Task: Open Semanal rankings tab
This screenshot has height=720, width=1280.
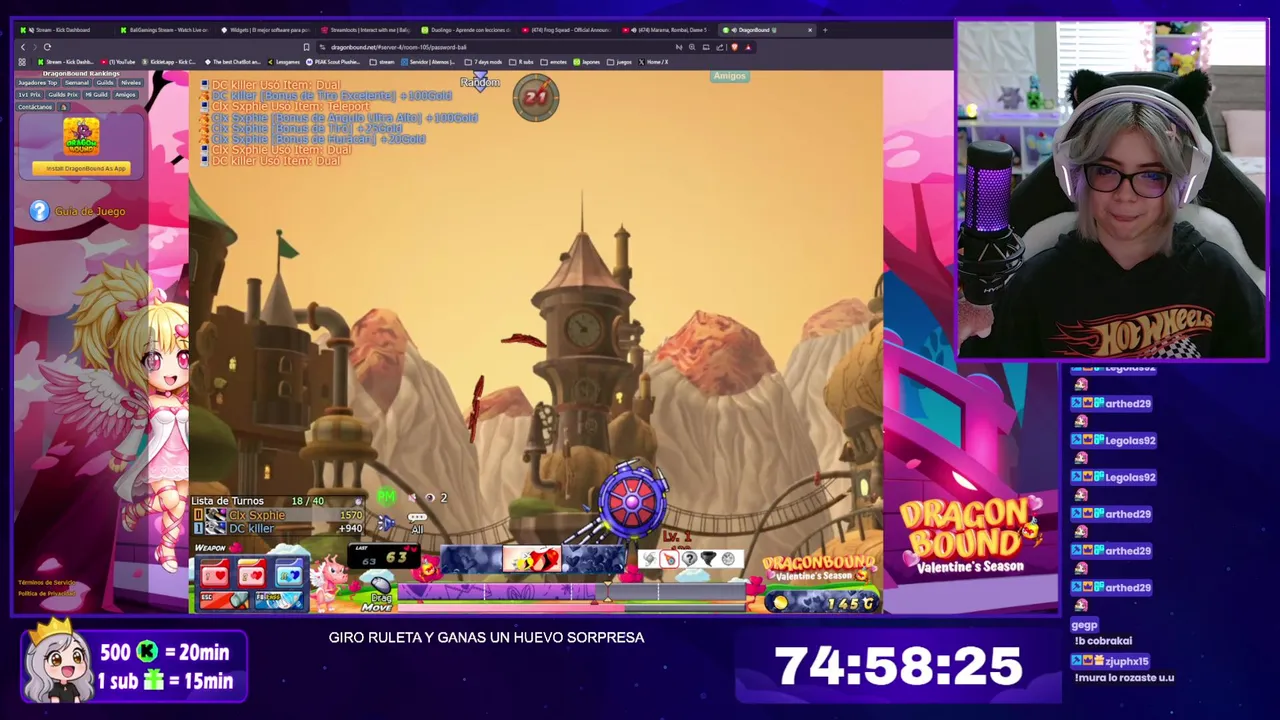Action: 77,83
